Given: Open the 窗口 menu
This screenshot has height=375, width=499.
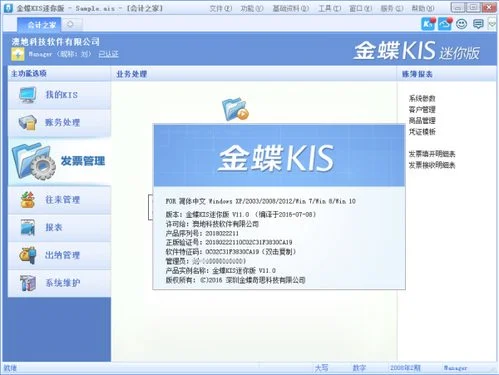Looking at the screenshot, I should tap(360, 8).
